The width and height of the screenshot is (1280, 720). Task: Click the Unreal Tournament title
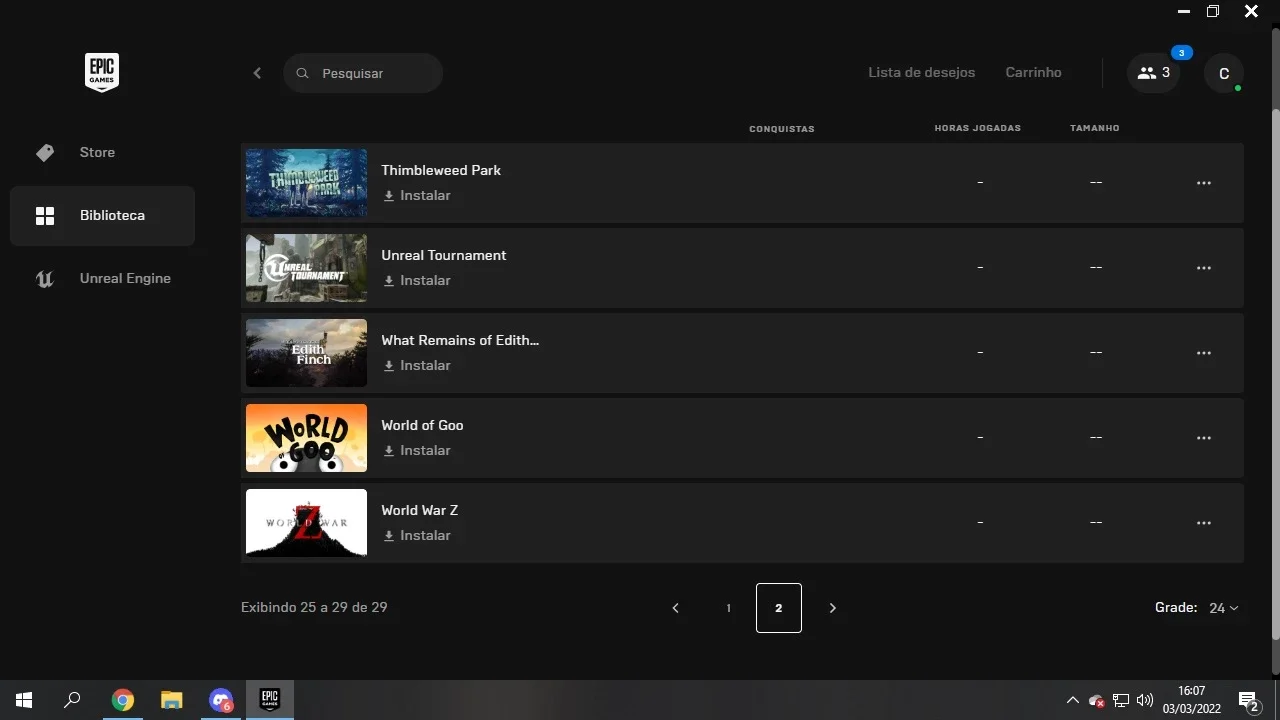pos(444,255)
